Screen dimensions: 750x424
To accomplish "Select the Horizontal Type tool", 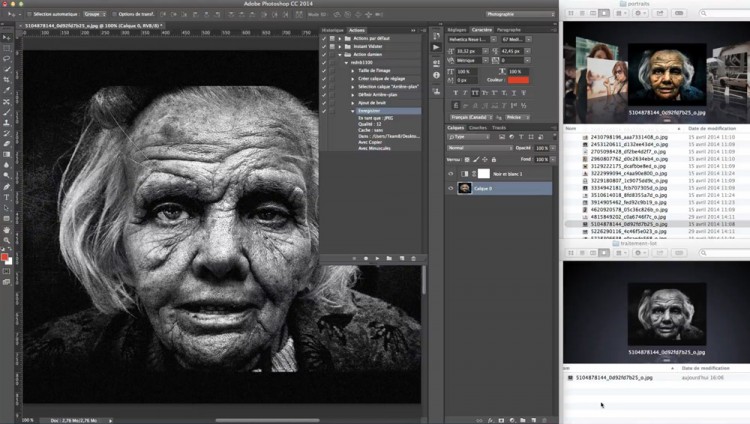I will (x=7, y=196).
